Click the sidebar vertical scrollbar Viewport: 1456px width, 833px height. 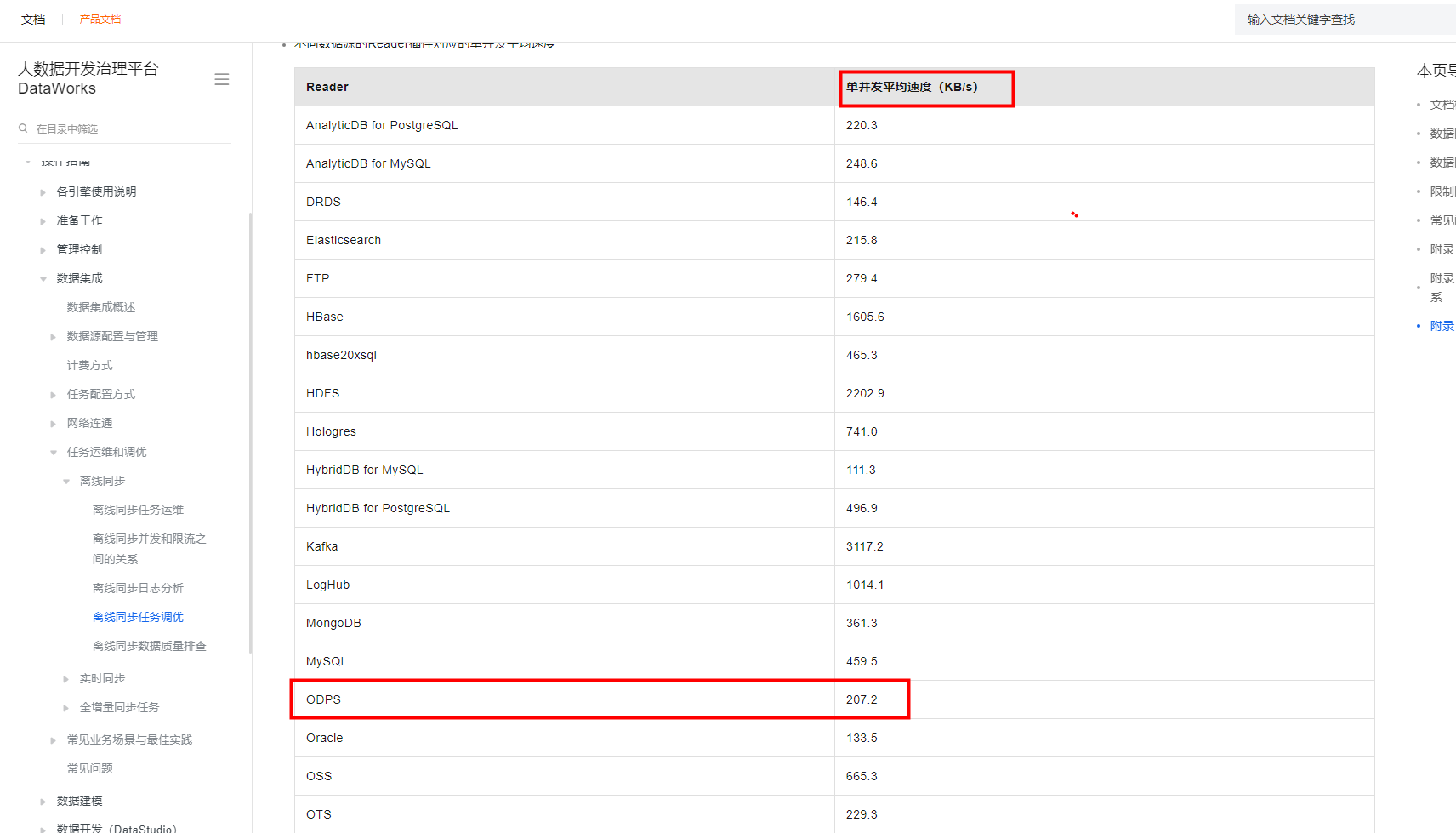(250, 433)
